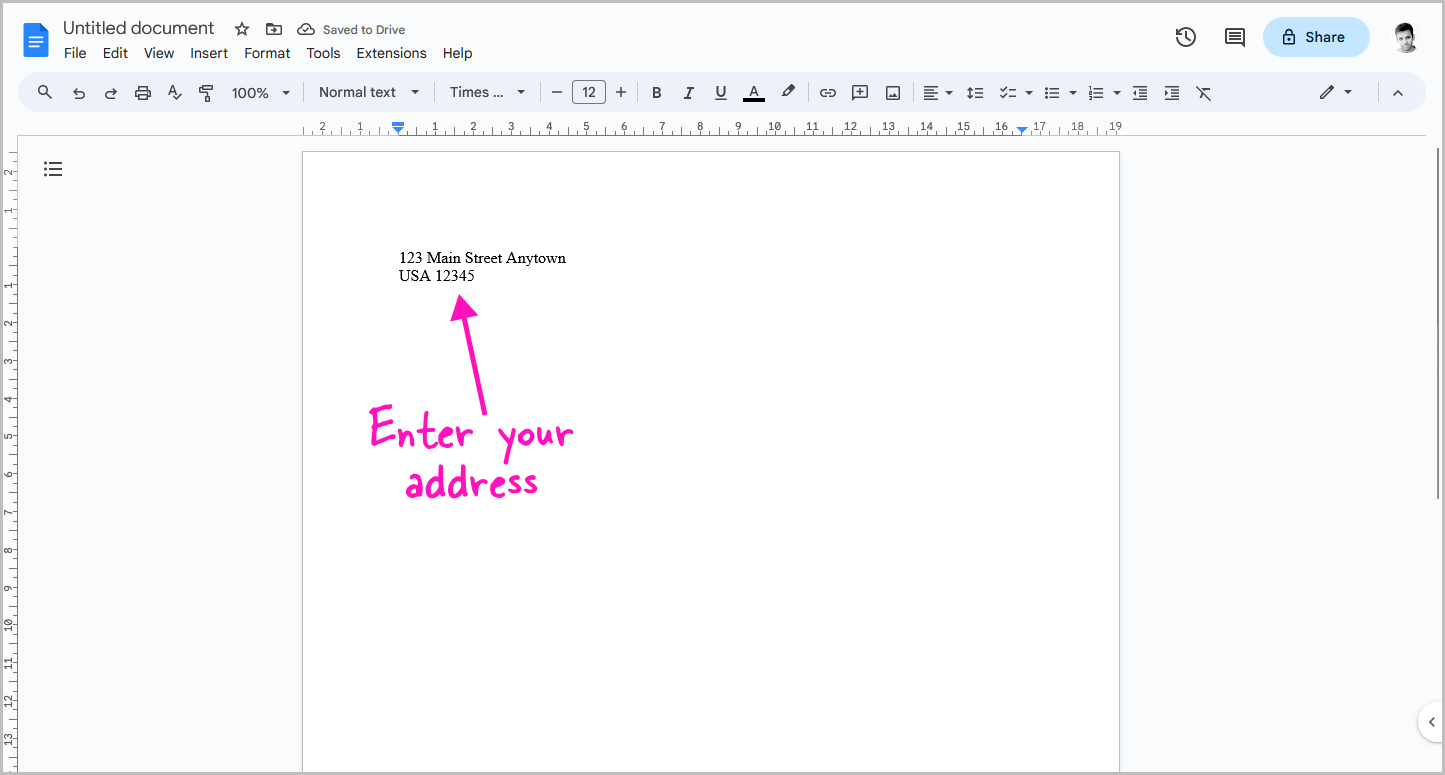
Task: Insert a link
Action: pos(827,91)
